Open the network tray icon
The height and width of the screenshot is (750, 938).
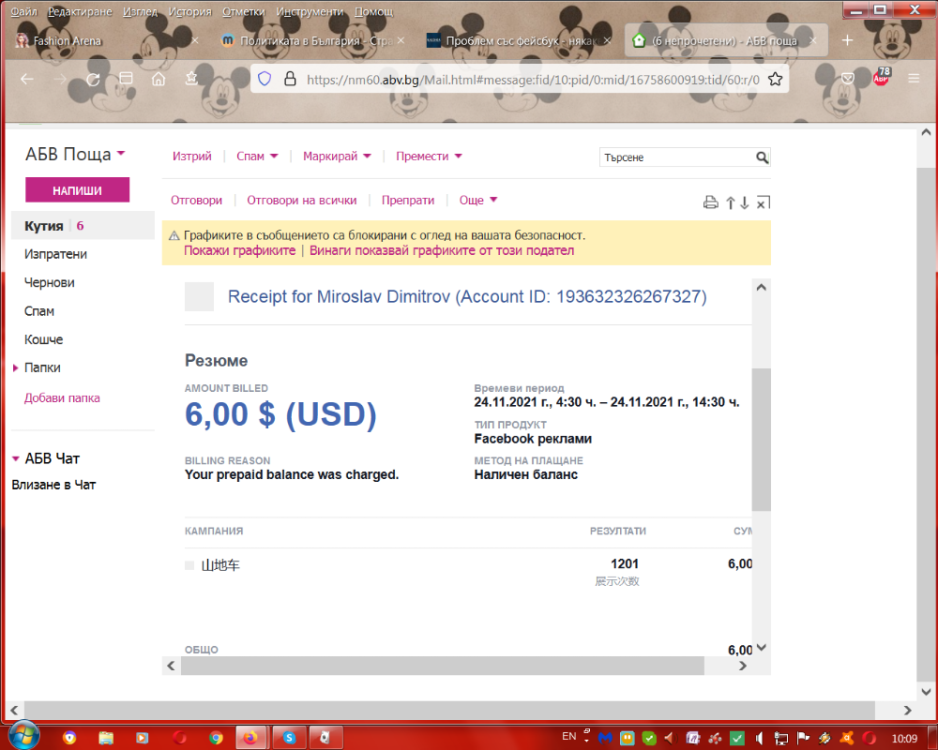coord(781,739)
